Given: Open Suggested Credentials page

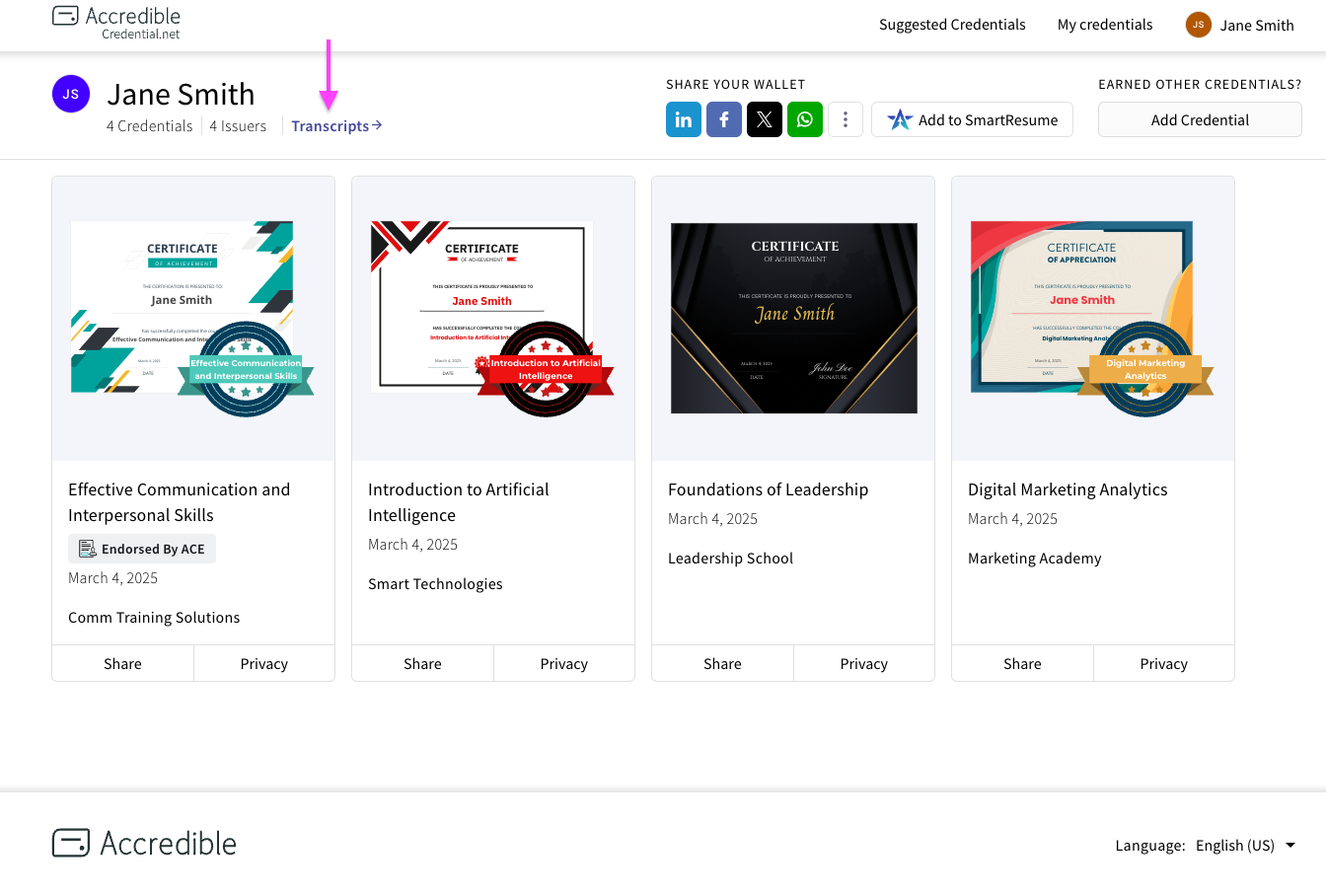Looking at the screenshot, I should coord(952,25).
